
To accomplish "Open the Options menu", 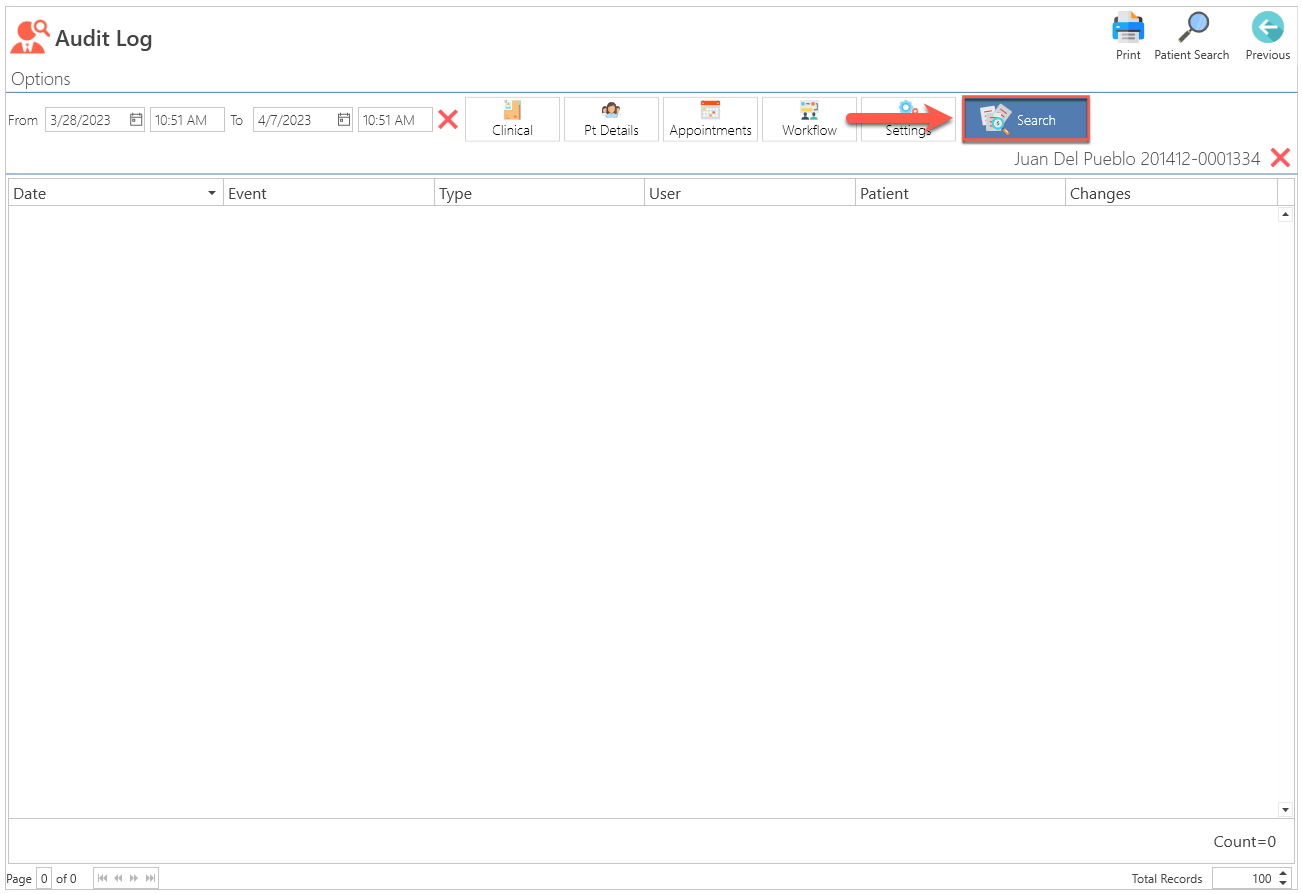I will click(x=41, y=79).
